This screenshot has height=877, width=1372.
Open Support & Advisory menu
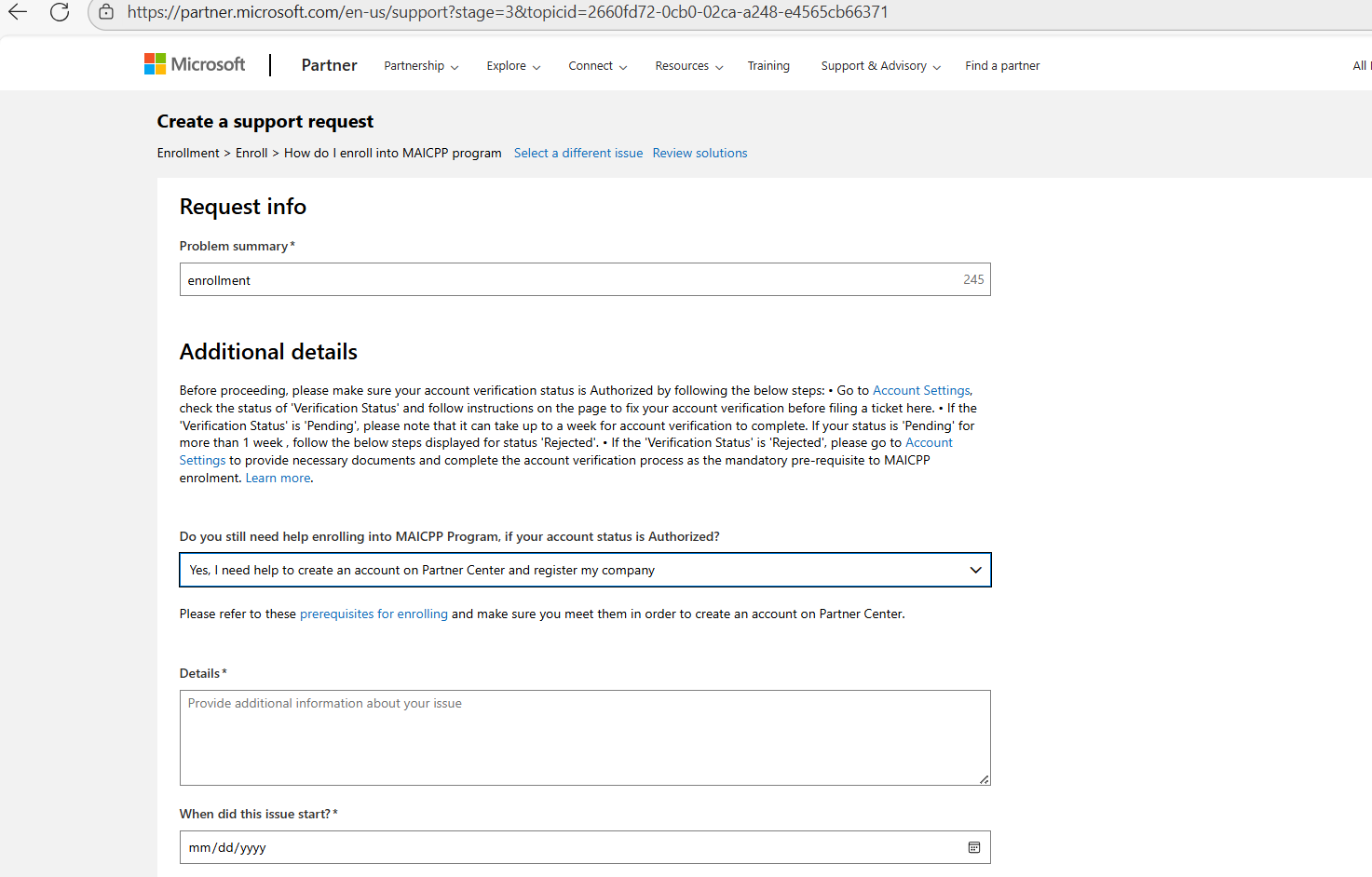[x=881, y=66]
